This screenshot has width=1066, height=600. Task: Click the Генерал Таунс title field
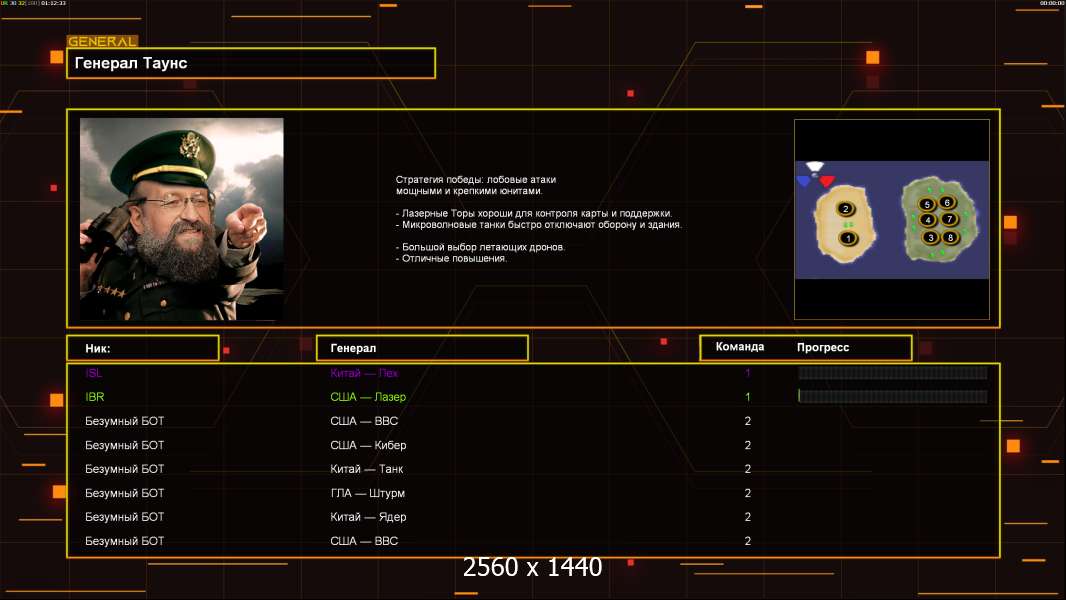[251, 63]
